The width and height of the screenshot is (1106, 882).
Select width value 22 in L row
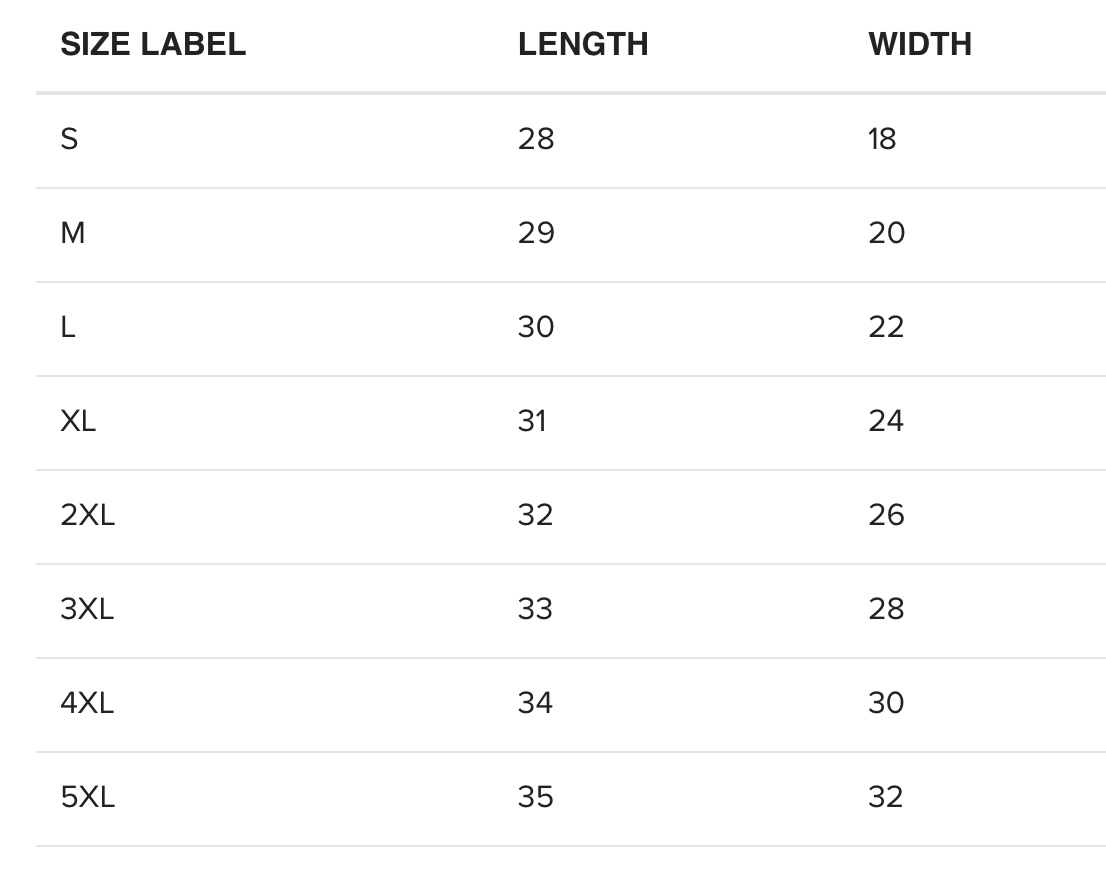coord(886,327)
